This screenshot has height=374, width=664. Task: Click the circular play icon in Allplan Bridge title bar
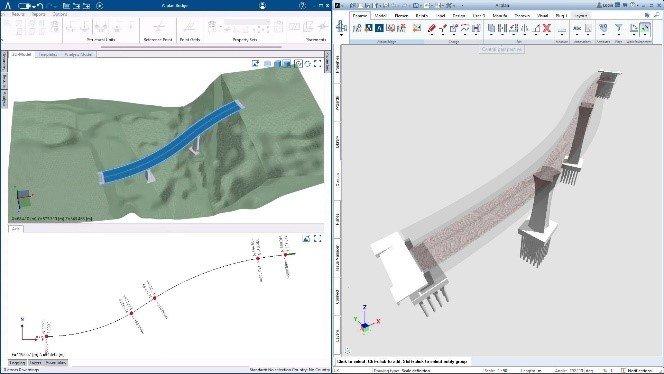100,6
